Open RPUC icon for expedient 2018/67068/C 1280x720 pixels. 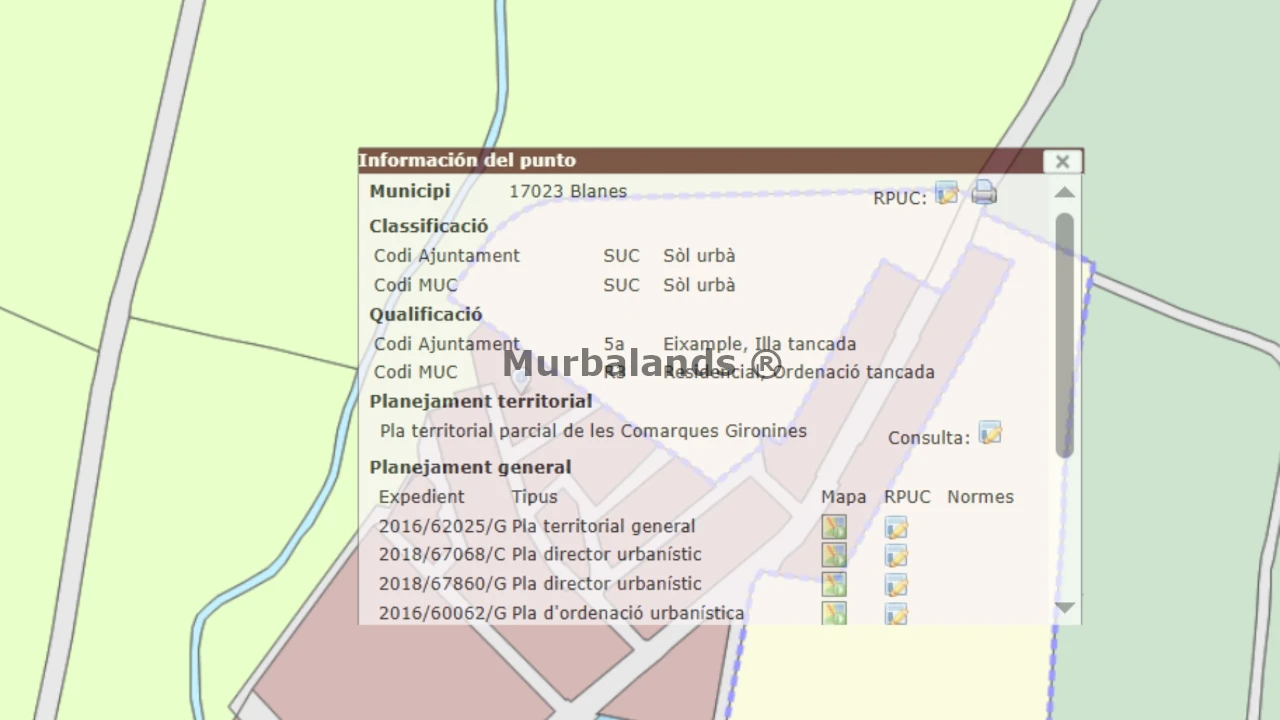pyautogui.click(x=896, y=556)
